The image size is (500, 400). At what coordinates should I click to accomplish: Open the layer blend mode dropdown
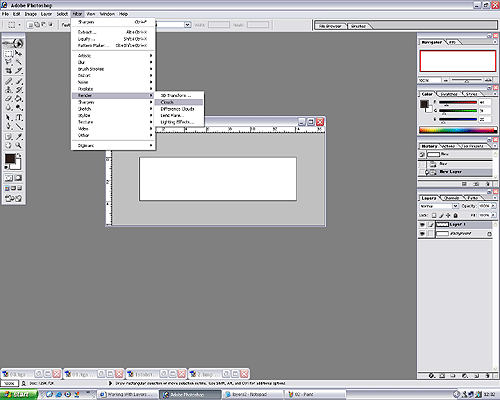pos(439,206)
